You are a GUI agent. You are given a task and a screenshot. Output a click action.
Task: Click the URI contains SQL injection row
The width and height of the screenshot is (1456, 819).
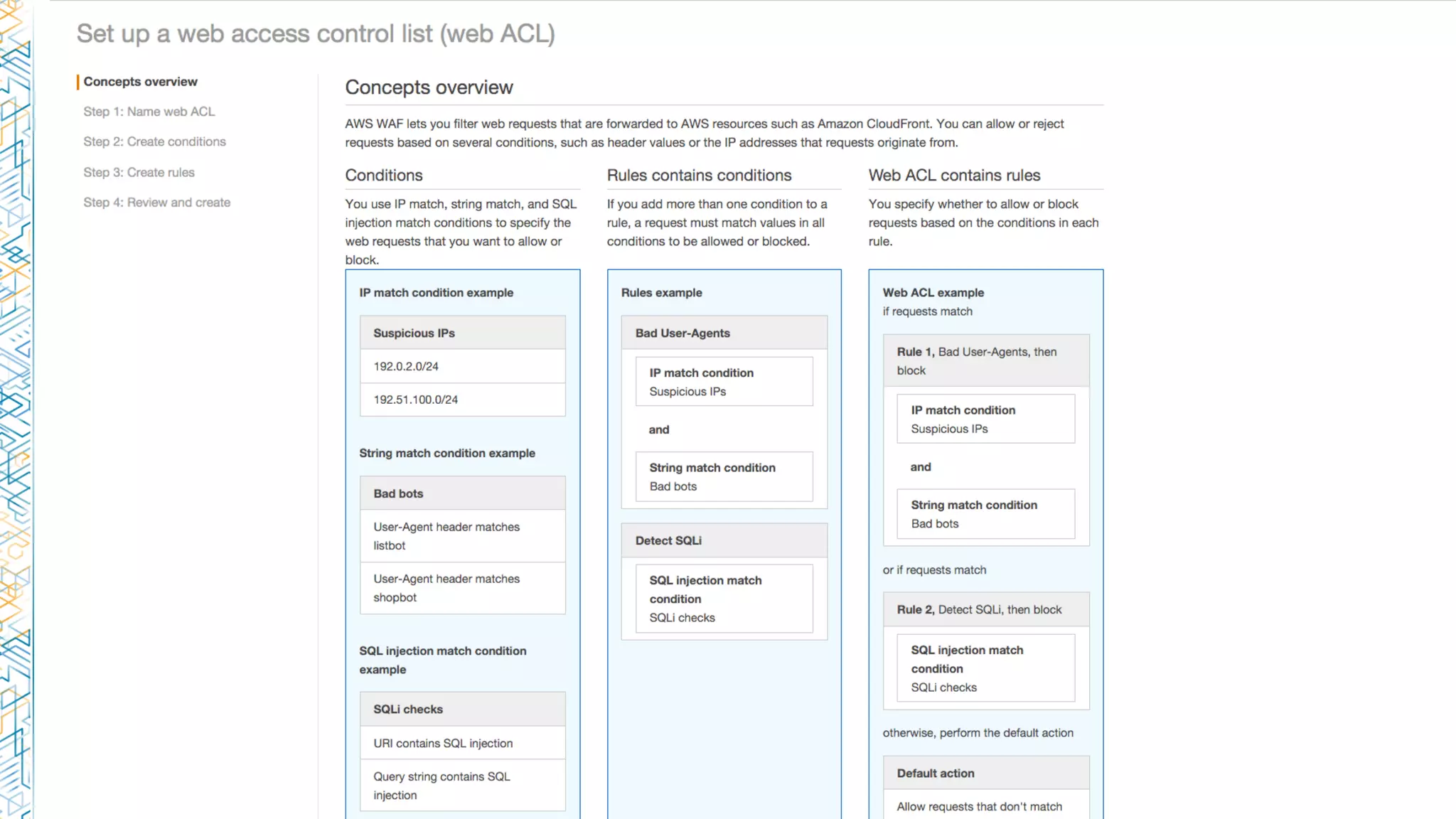pos(462,743)
